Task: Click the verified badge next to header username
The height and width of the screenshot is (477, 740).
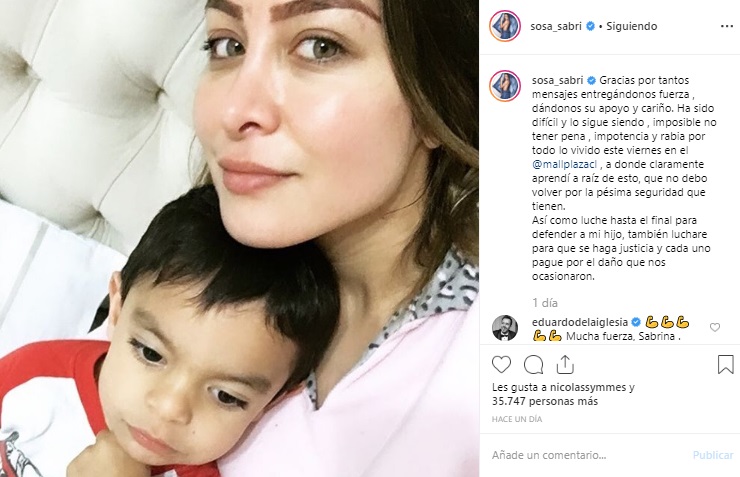Action: [x=590, y=26]
